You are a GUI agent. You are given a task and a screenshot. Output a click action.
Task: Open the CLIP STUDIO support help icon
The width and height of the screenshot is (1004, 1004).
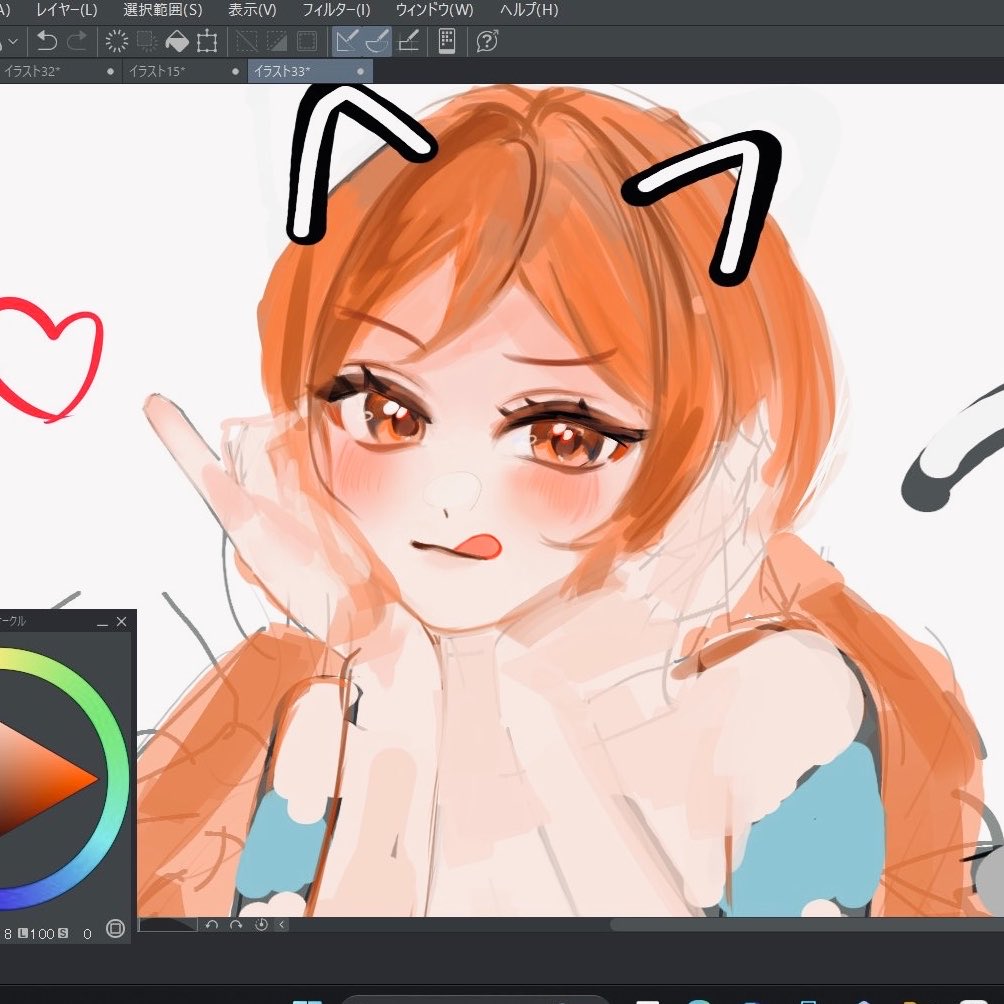(x=487, y=42)
